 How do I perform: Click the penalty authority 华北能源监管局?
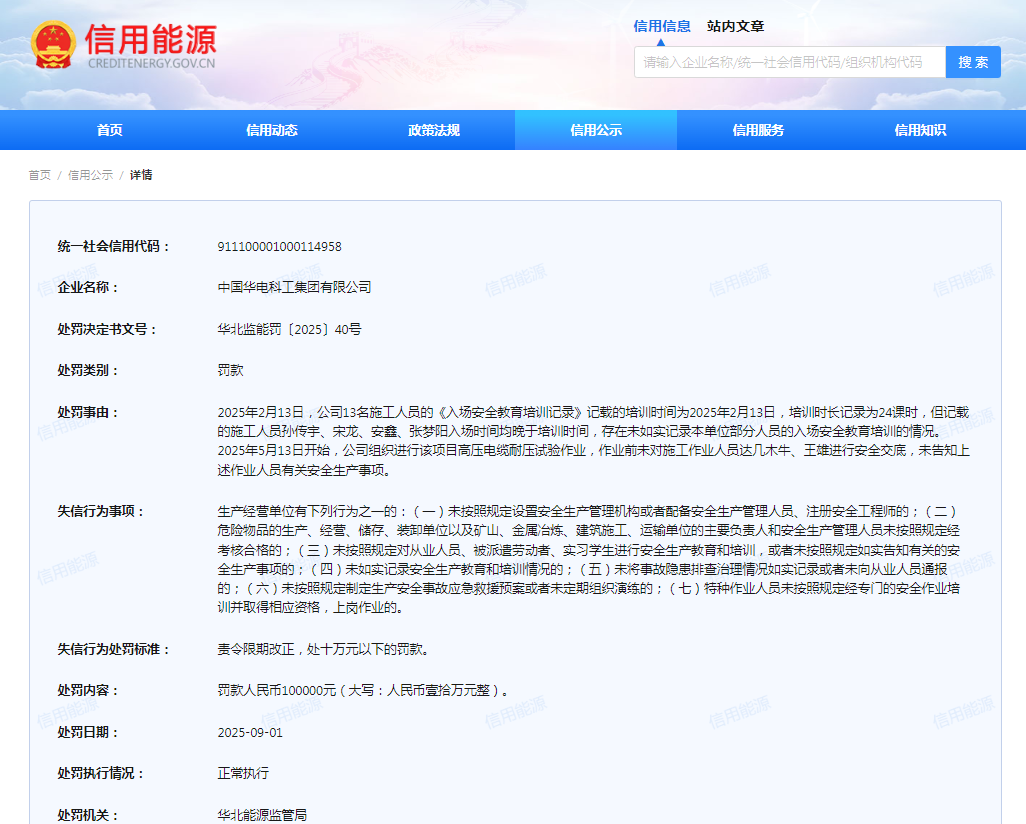point(262,815)
